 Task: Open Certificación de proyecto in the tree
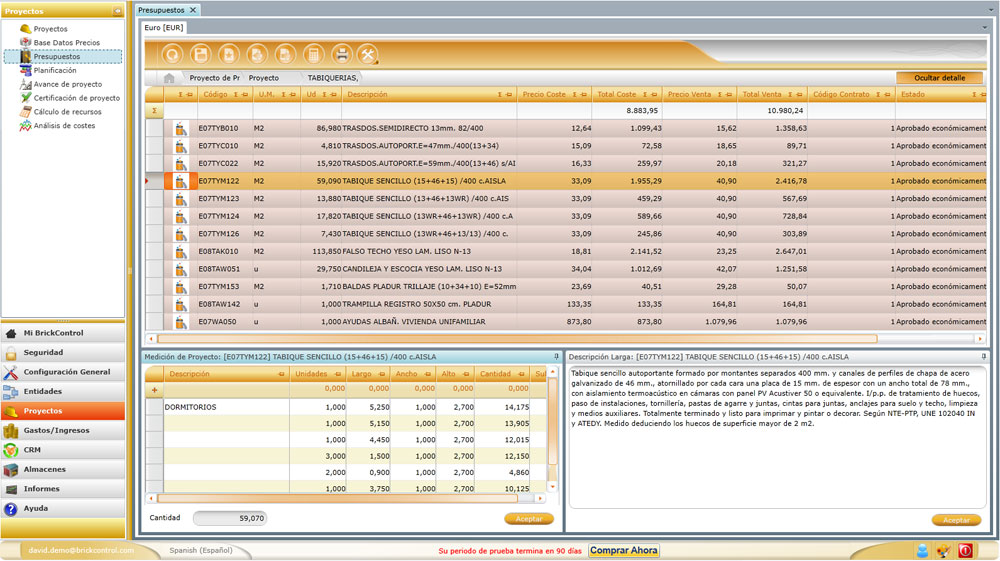coord(77,98)
